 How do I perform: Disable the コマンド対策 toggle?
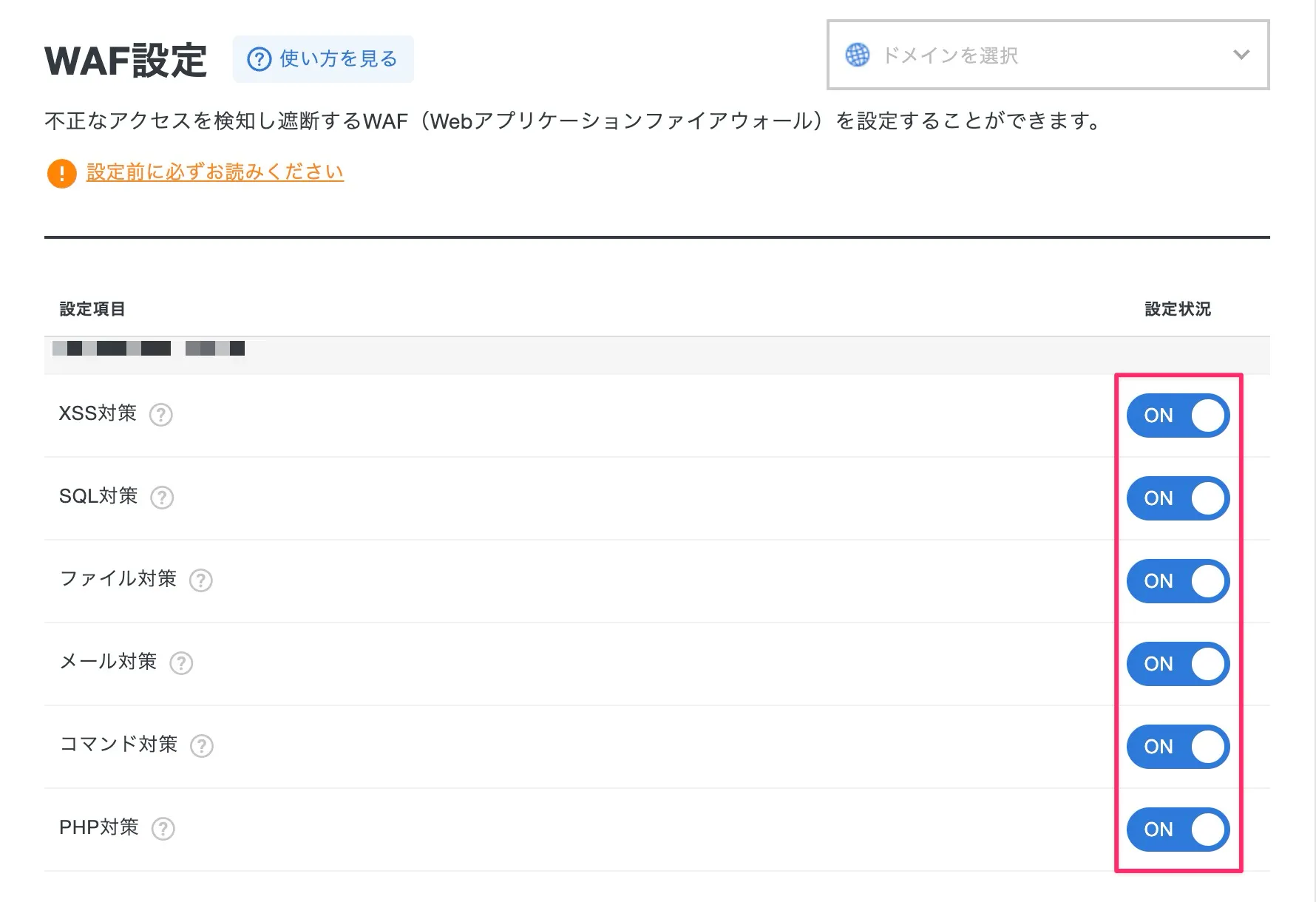point(1178,747)
